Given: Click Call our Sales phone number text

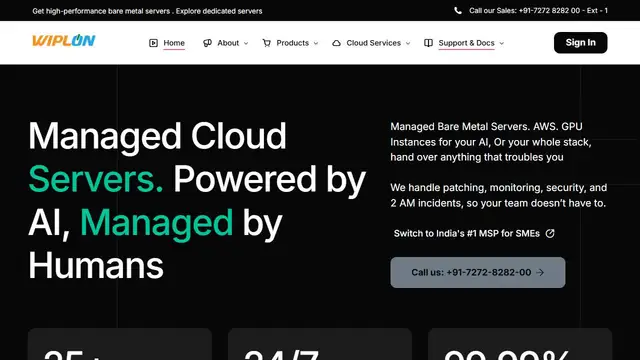Looking at the screenshot, I should coord(538,11).
